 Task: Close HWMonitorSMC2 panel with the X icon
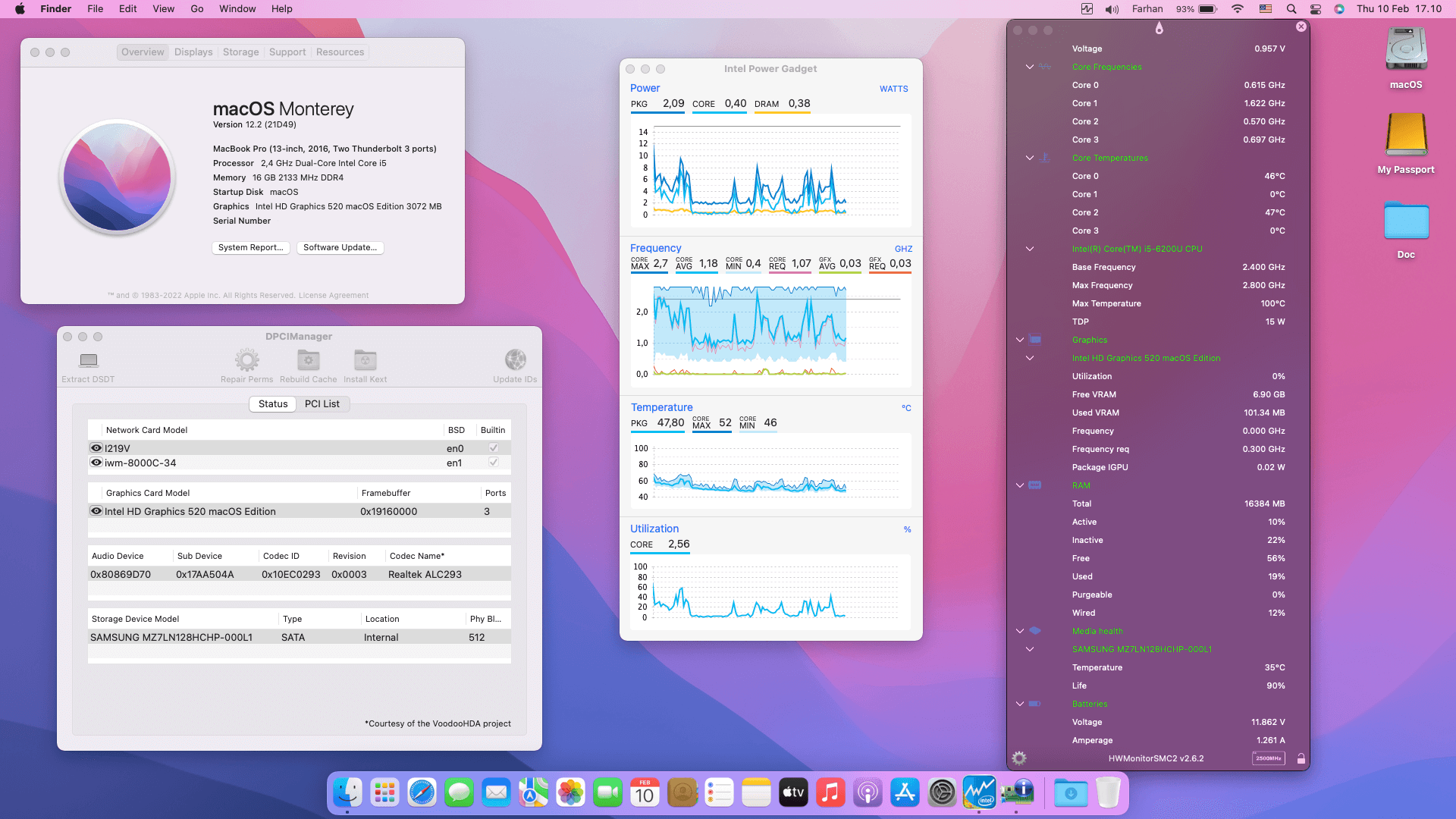point(1301,27)
